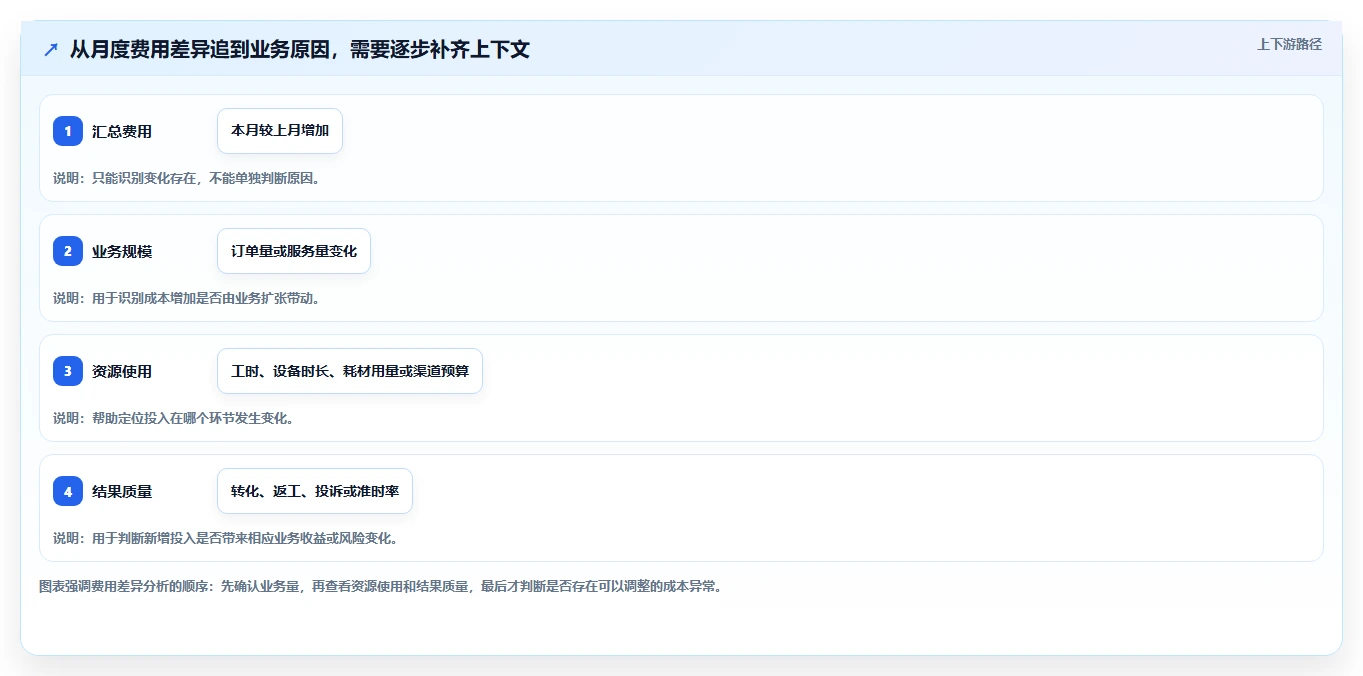Click the 本月较上月增加 chip
This screenshot has height=676, width=1363.
pyautogui.click(x=280, y=131)
